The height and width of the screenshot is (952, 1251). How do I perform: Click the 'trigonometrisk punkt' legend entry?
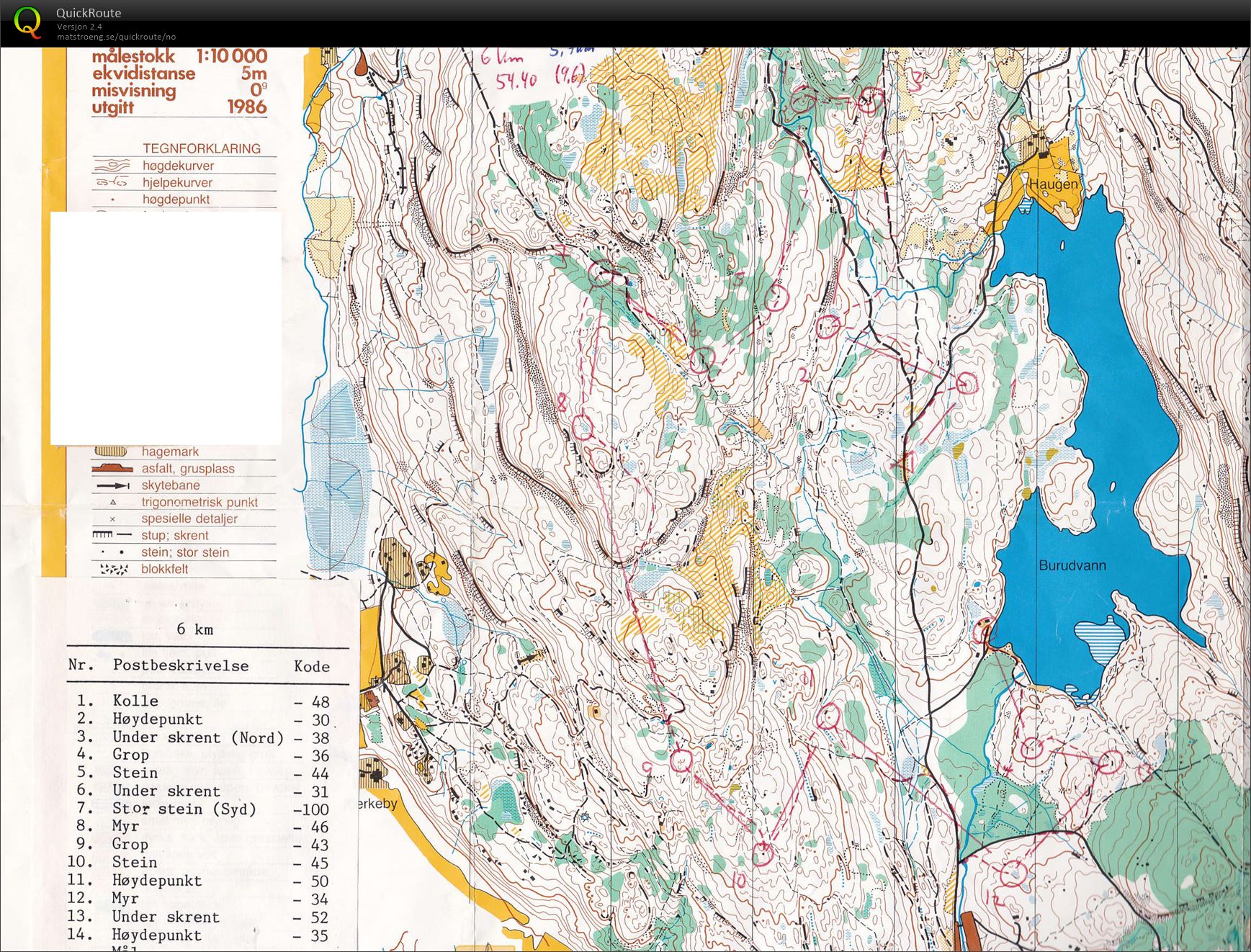click(199, 502)
